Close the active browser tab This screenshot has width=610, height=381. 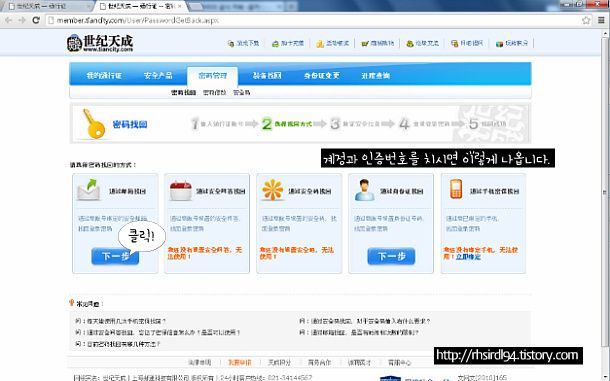180,7
